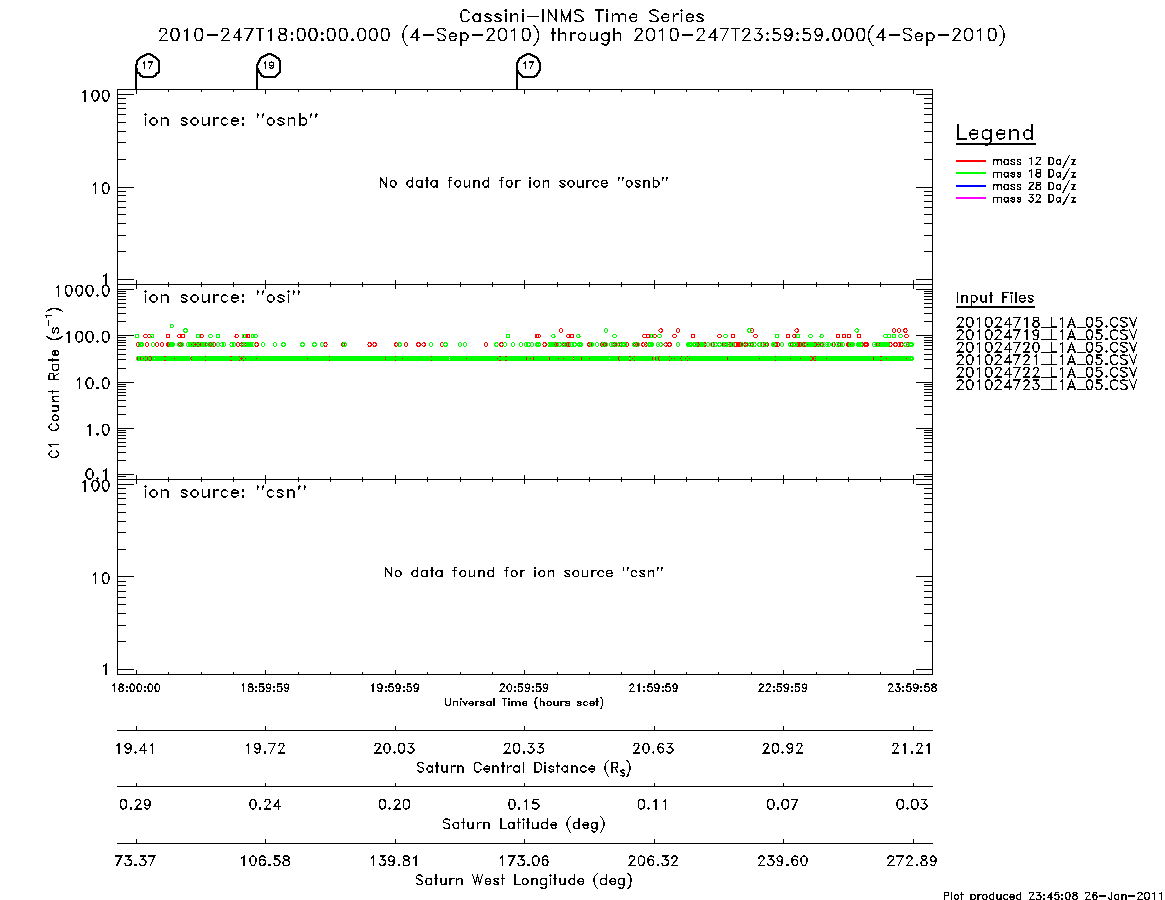The image size is (1165, 900).
Task: Select input file 201024723_L1A_05.CSV
Action: [x=1046, y=385]
